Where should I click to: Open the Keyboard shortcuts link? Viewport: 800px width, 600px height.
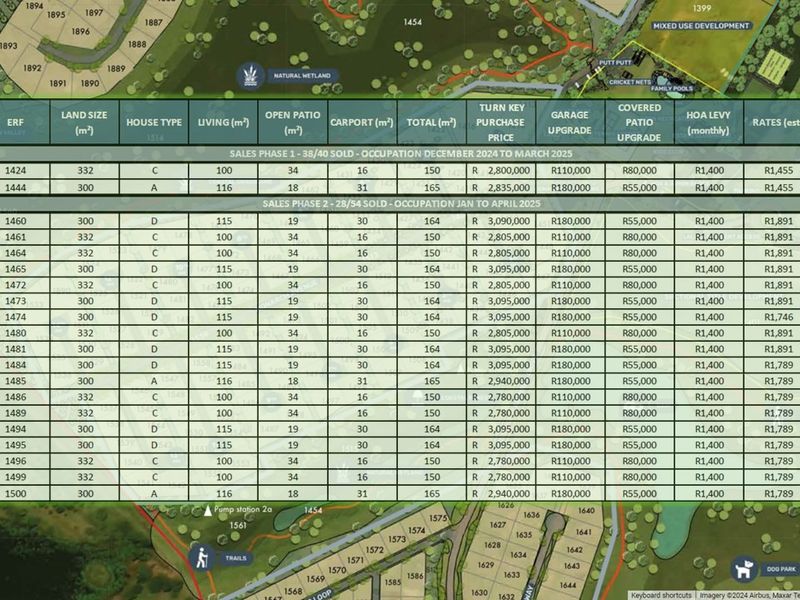663,595
